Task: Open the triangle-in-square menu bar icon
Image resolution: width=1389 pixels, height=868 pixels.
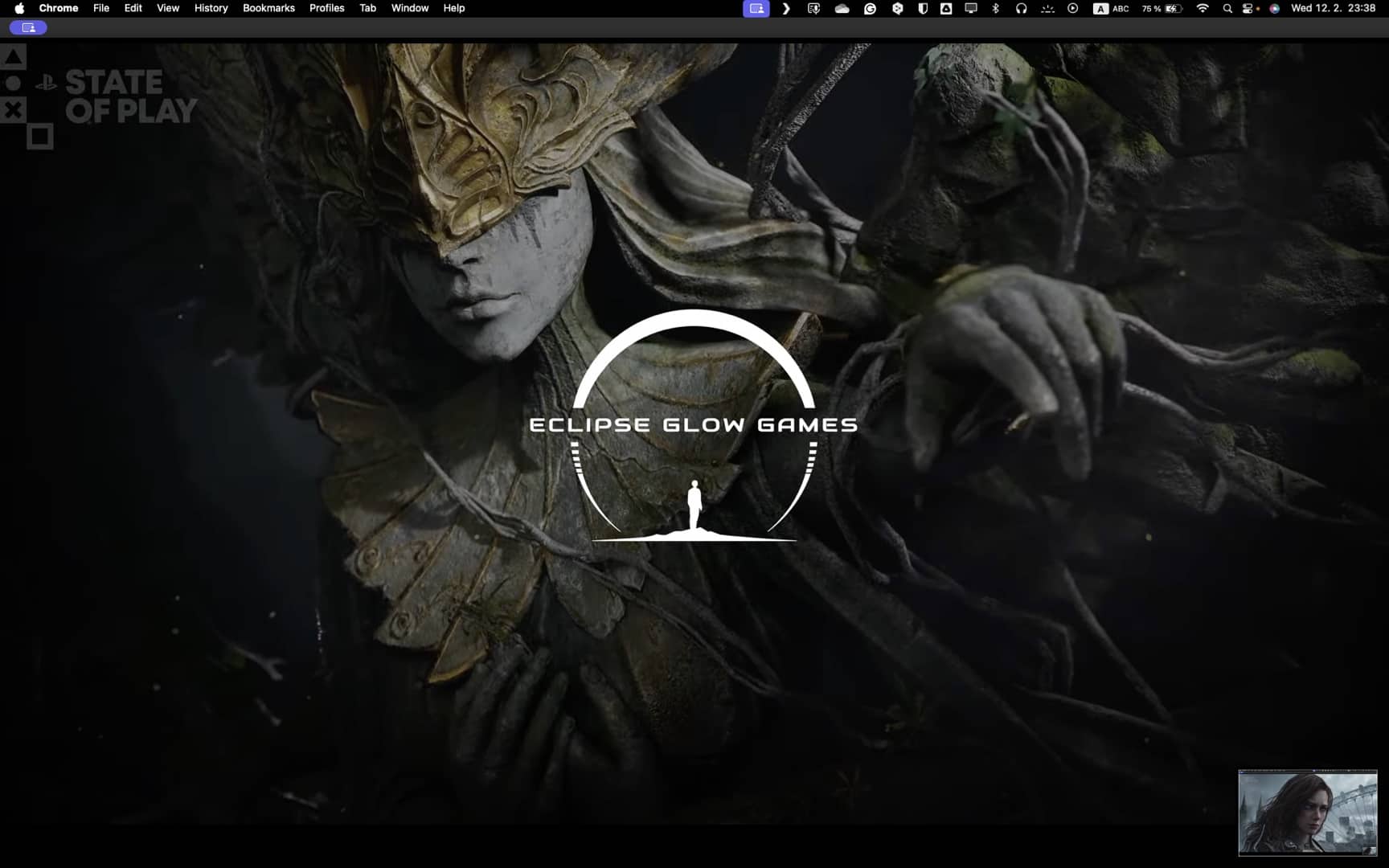Action: 946,8
